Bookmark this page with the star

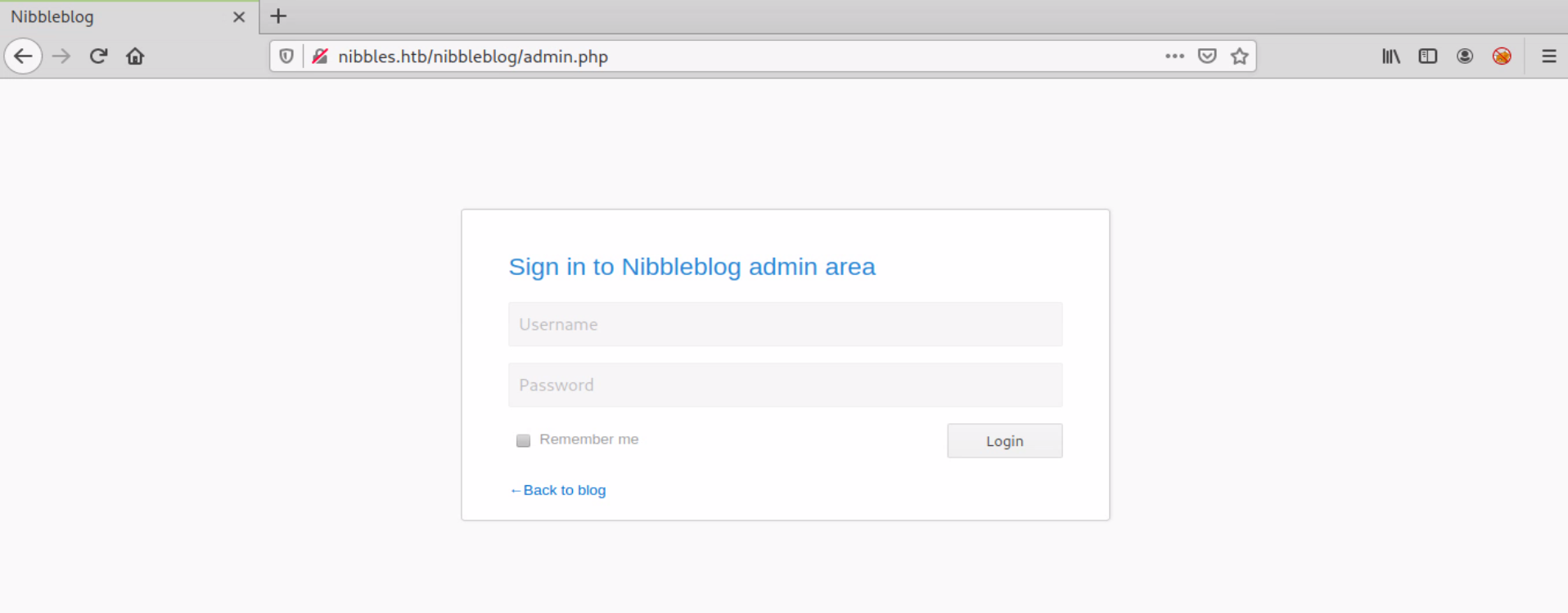1240,56
